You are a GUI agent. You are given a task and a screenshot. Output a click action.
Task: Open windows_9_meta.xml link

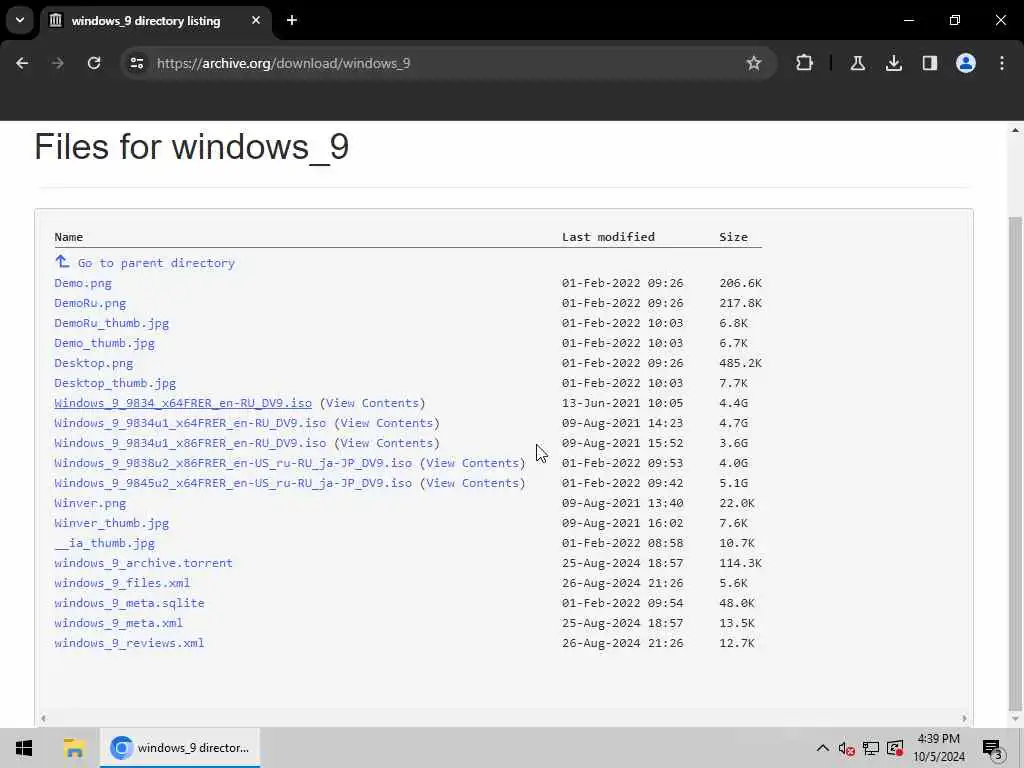pos(118,623)
